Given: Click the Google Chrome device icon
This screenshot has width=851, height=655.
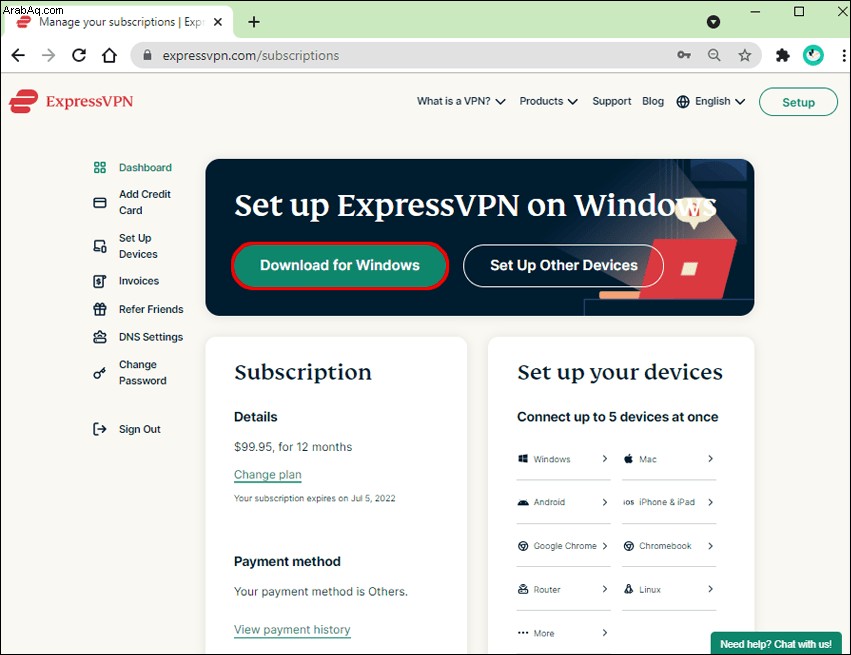Looking at the screenshot, I should click(x=523, y=546).
